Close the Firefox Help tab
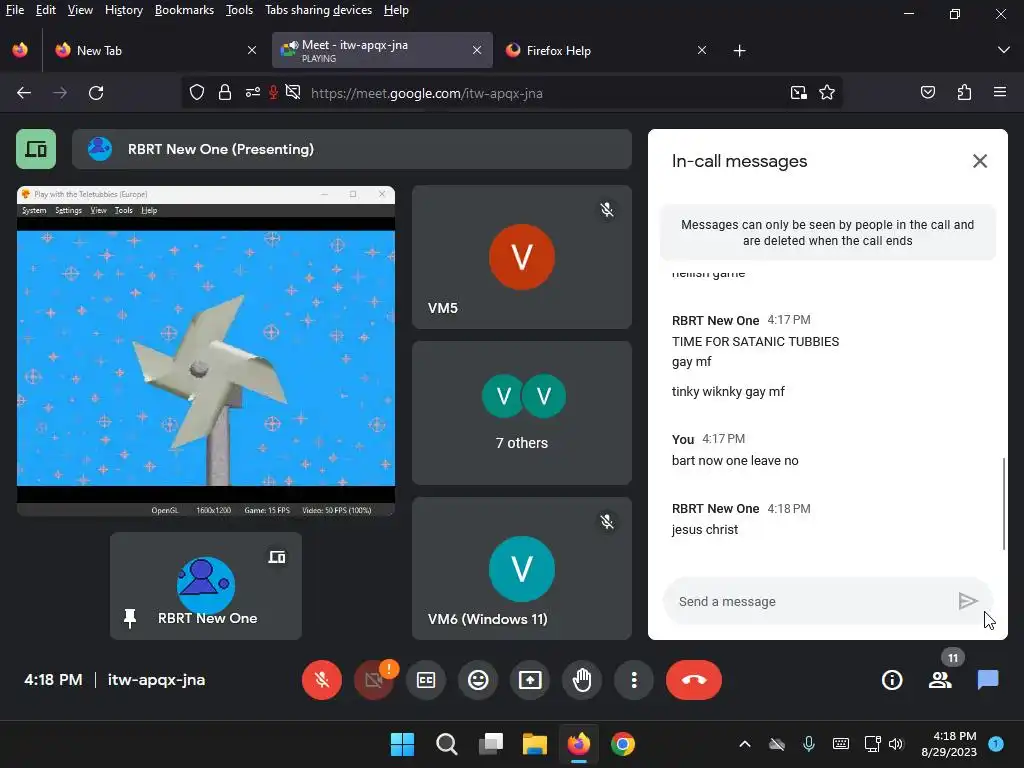Viewport: 1024px width, 768px height. pos(701,50)
